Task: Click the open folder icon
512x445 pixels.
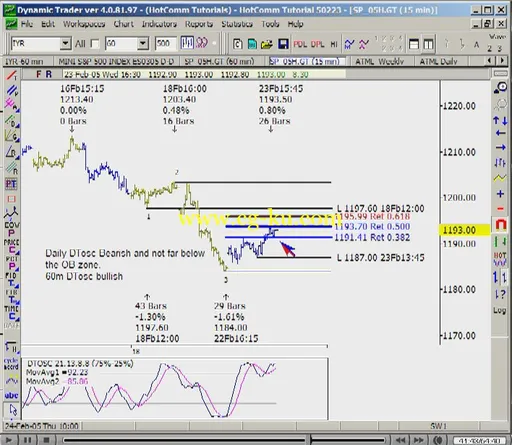Action: pos(267,44)
